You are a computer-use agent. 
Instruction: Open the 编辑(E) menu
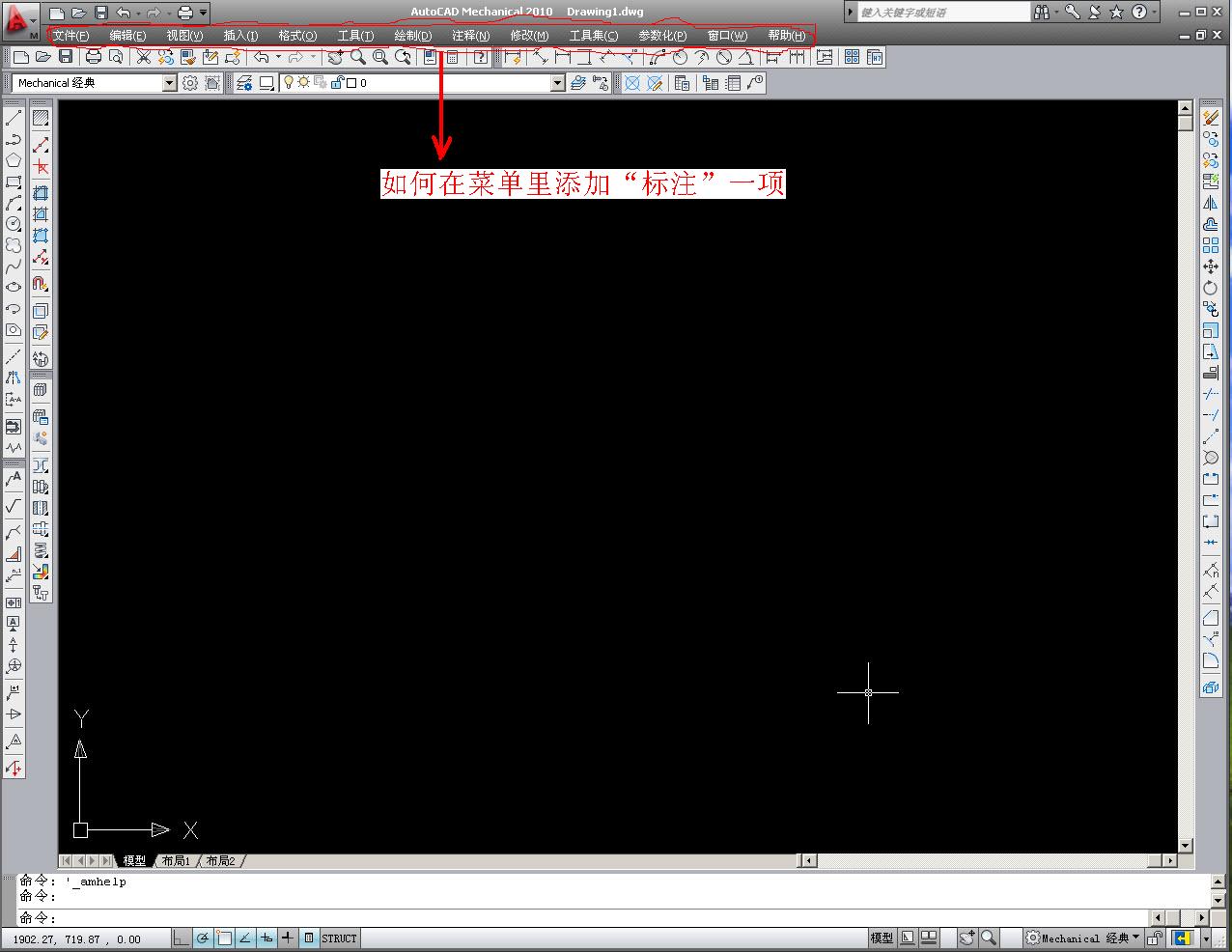(127, 36)
